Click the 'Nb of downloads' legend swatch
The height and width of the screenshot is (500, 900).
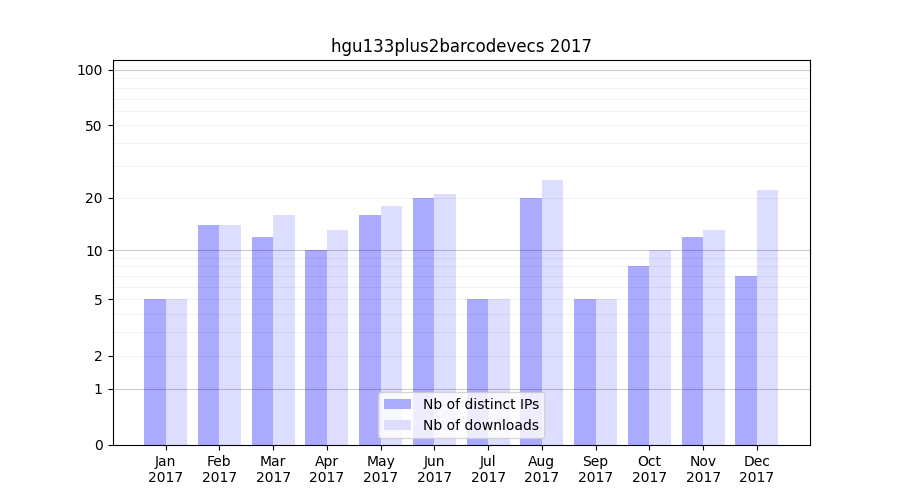pos(397,425)
